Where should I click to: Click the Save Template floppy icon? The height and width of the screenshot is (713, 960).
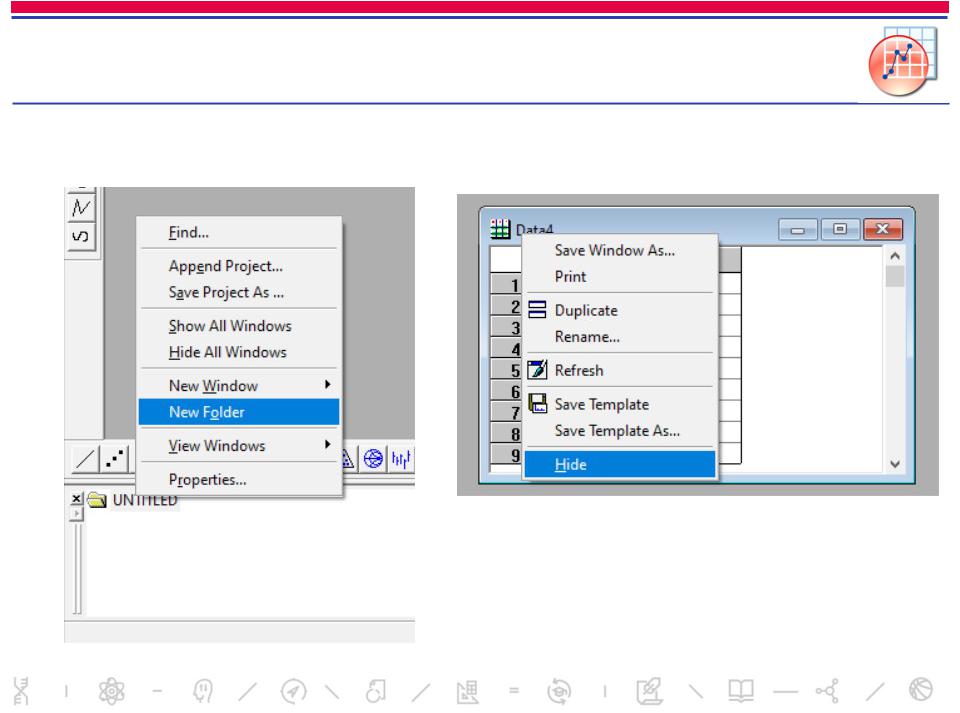[x=537, y=403]
